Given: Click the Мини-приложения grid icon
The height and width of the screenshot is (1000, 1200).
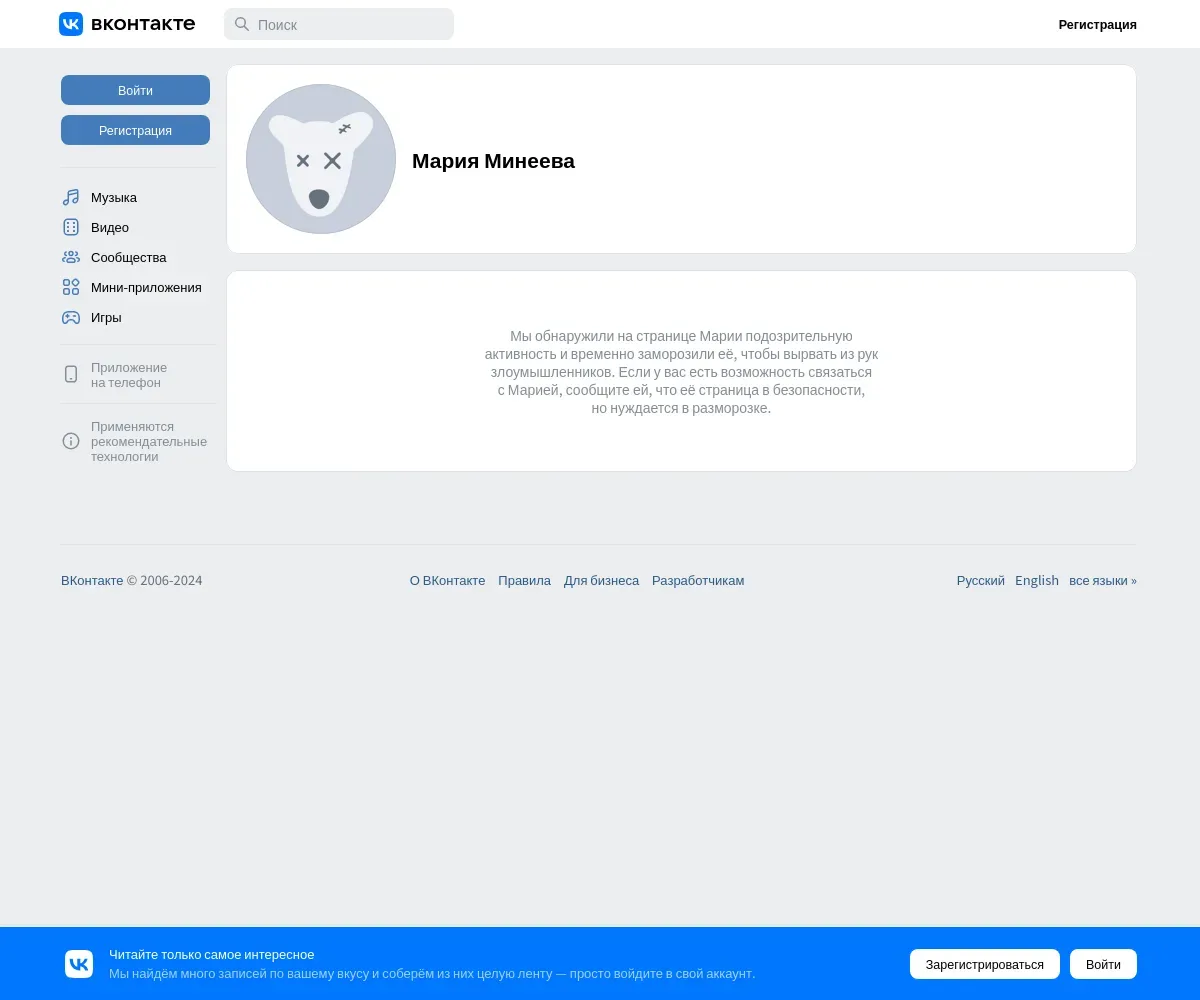Looking at the screenshot, I should (x=71, y=287).
